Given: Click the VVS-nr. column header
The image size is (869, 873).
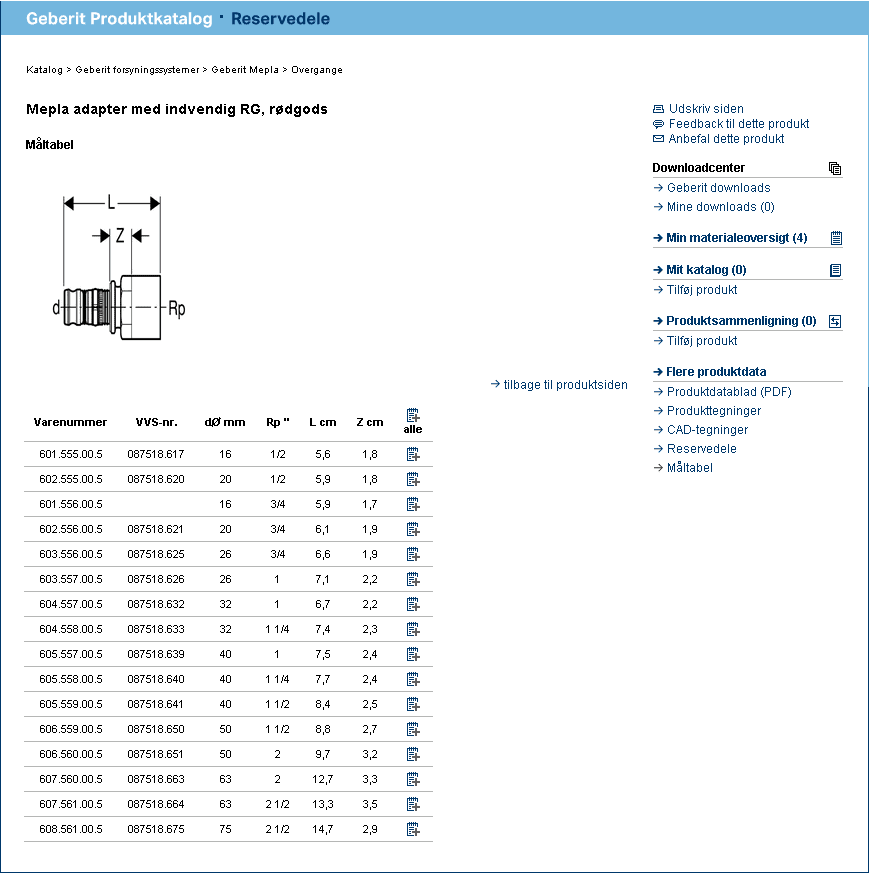Looking at the screenshot, I should click(156, 422).
